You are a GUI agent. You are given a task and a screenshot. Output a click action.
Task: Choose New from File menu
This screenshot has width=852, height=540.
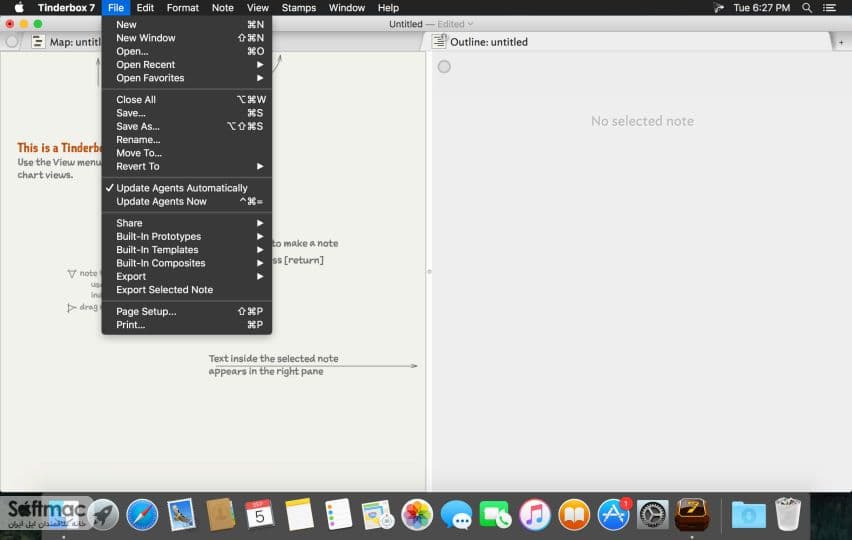[x=186, y=24]
